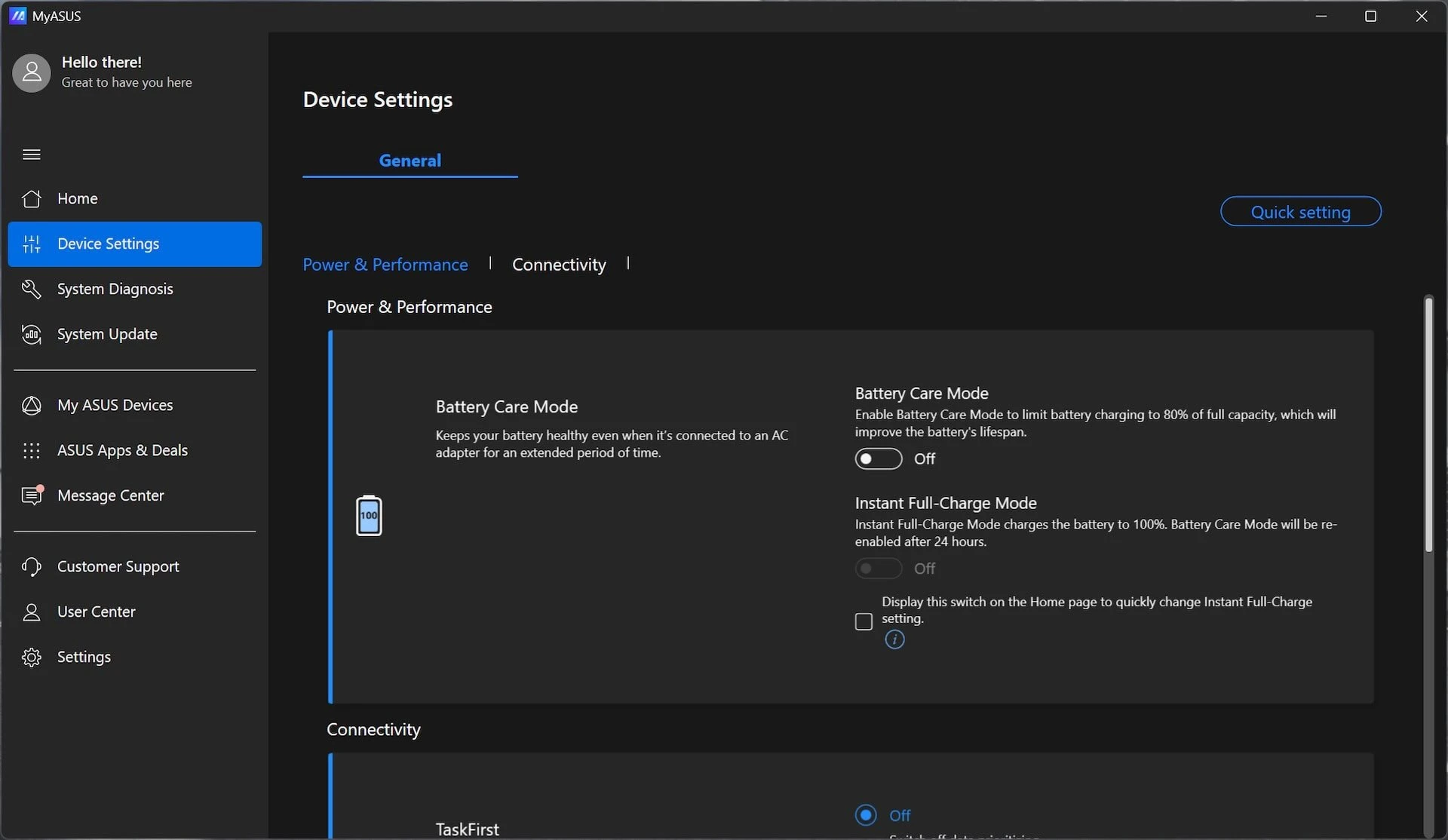This screenshot has width=1448, height=840.
Task: Open Customer Support headset icon
Action: tap(31, 566)
